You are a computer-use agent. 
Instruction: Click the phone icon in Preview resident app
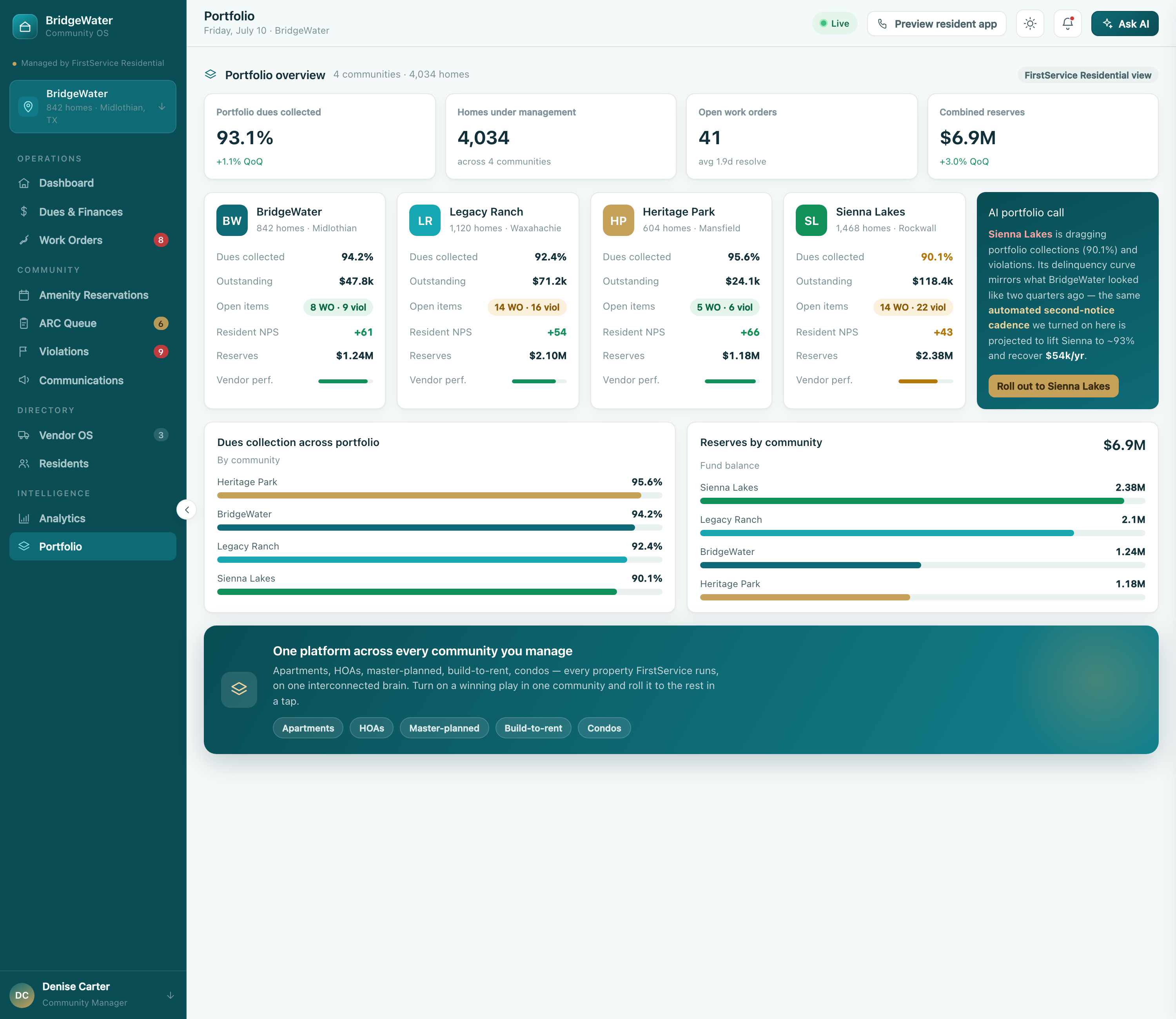pyautogui.click(x=882, y=24)
